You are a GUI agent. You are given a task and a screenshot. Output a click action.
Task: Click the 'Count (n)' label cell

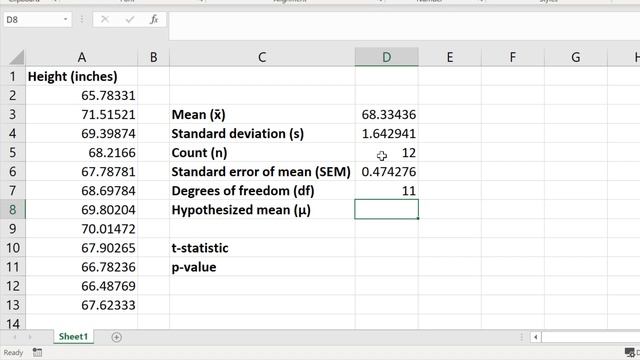(x=262, y=153)
